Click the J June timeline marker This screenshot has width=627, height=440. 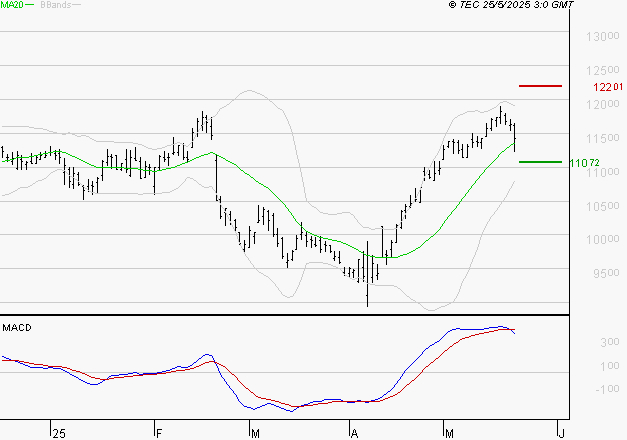coord(561,434)
